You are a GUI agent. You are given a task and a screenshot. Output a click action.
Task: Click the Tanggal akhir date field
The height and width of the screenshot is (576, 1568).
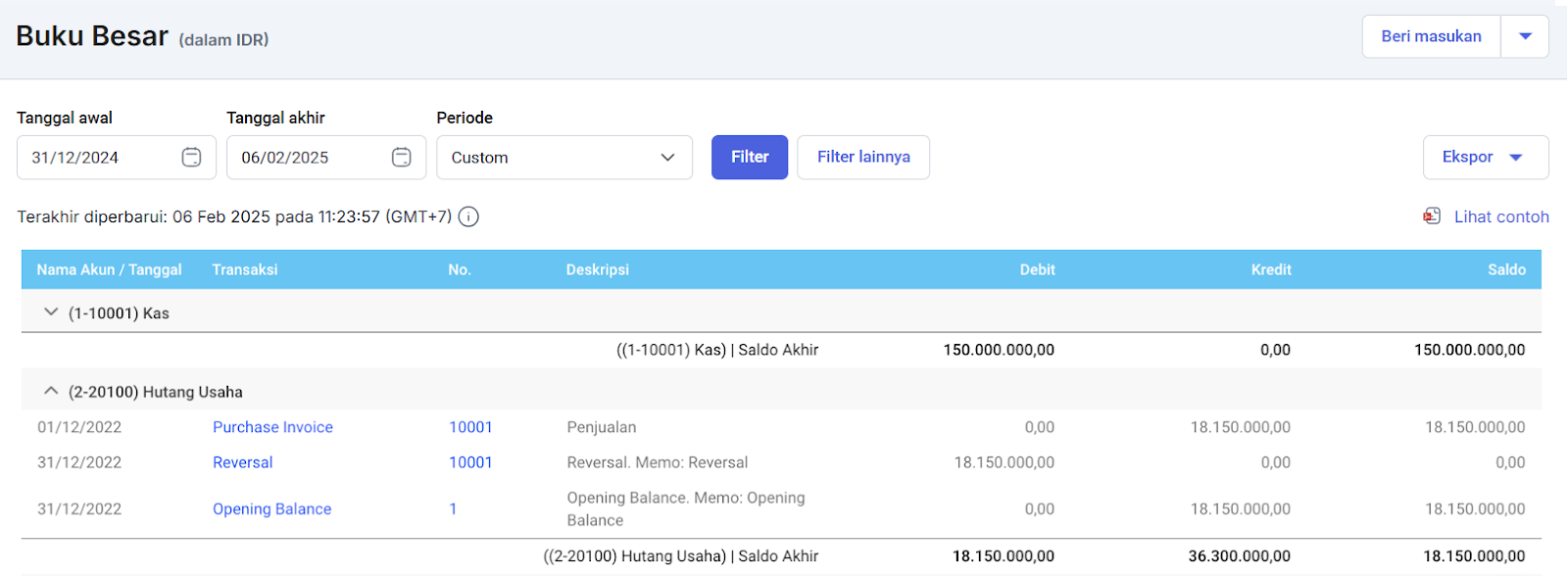point(308,157)
